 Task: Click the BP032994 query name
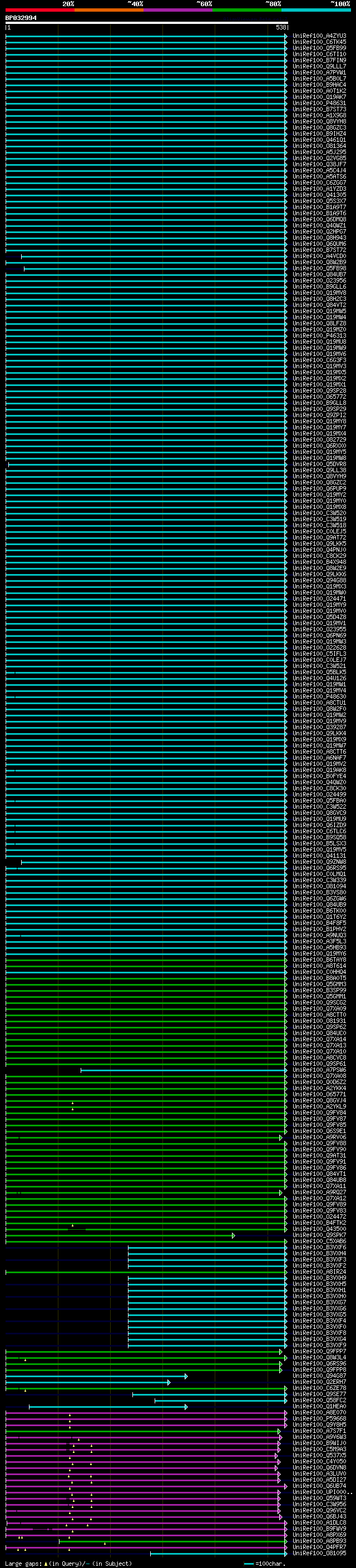click(21, 18)
